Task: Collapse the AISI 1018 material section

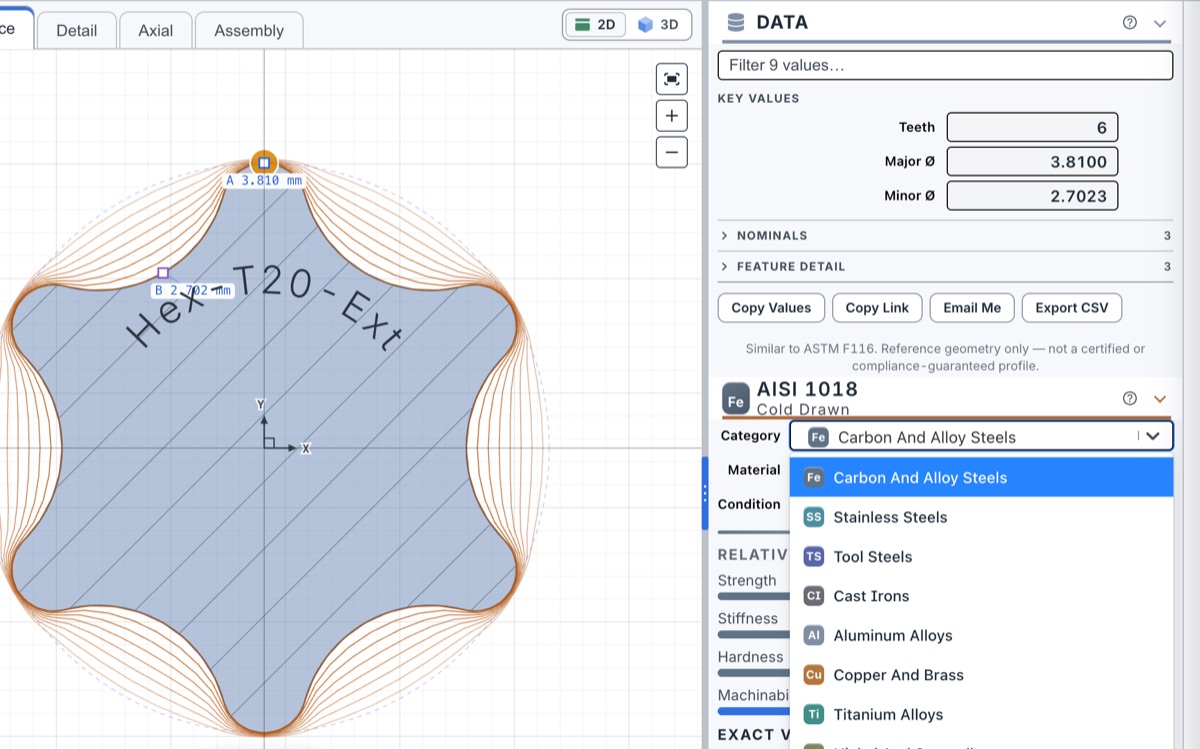Action: tap(1160, 398)
